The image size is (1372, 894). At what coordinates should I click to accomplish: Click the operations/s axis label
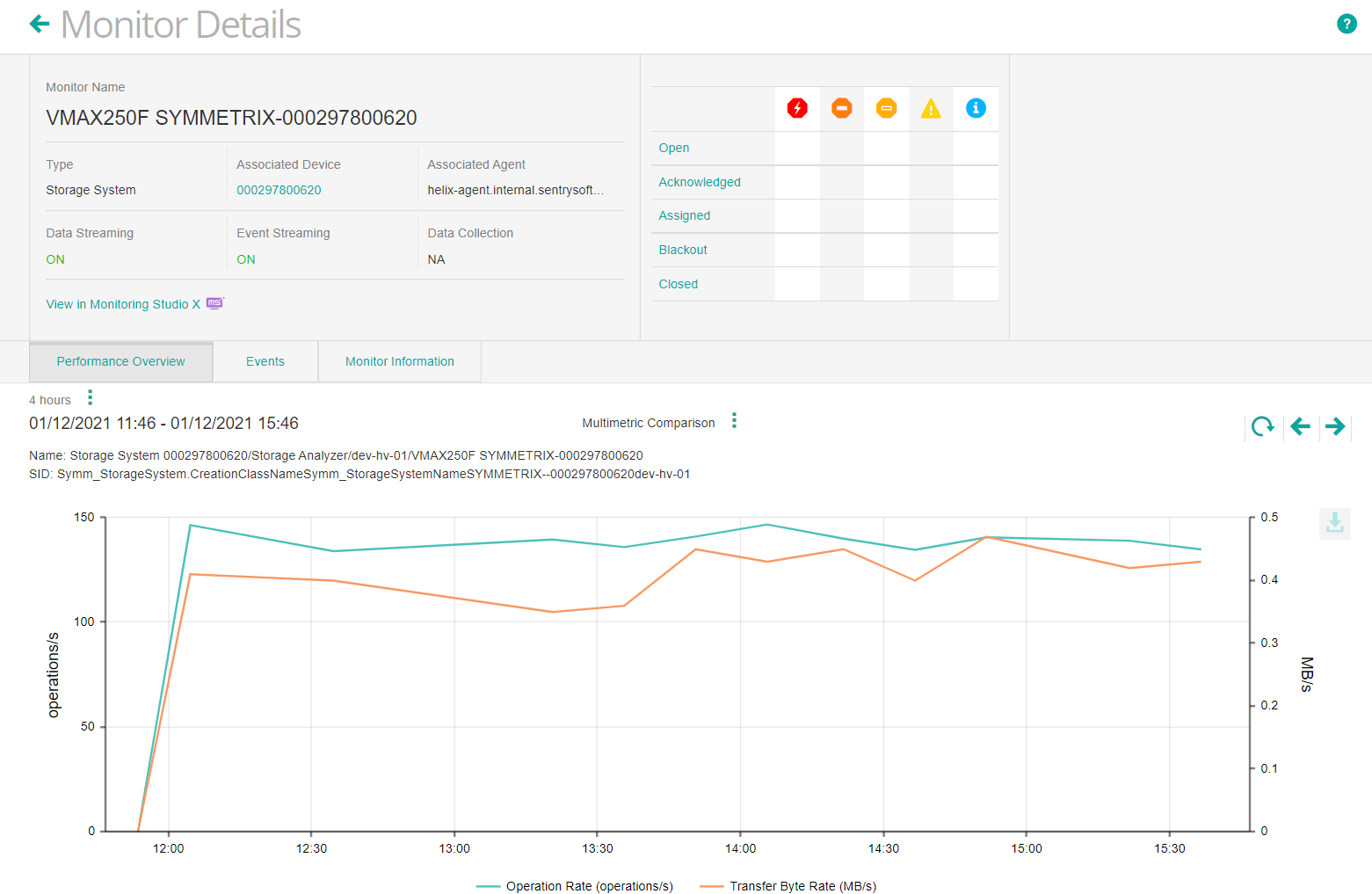point(53,674)
